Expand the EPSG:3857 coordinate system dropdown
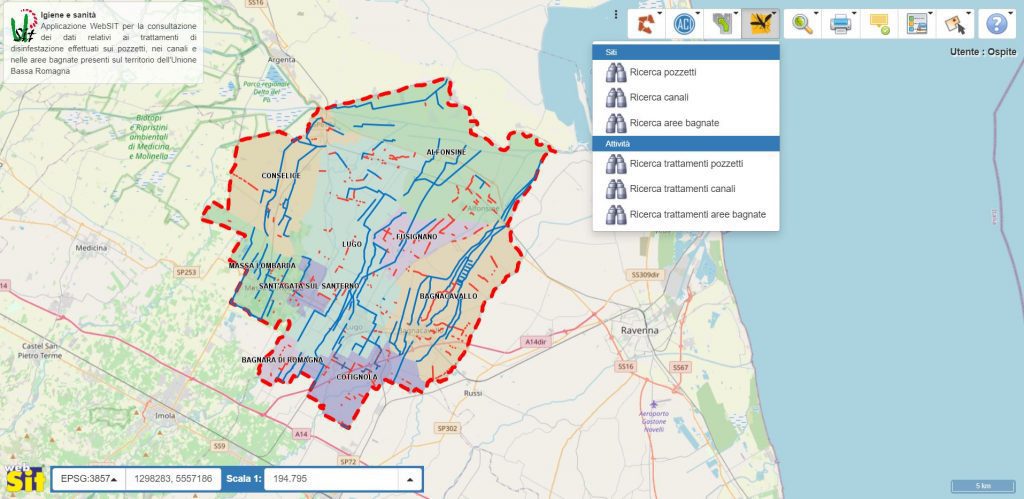 tap(89, 479)
